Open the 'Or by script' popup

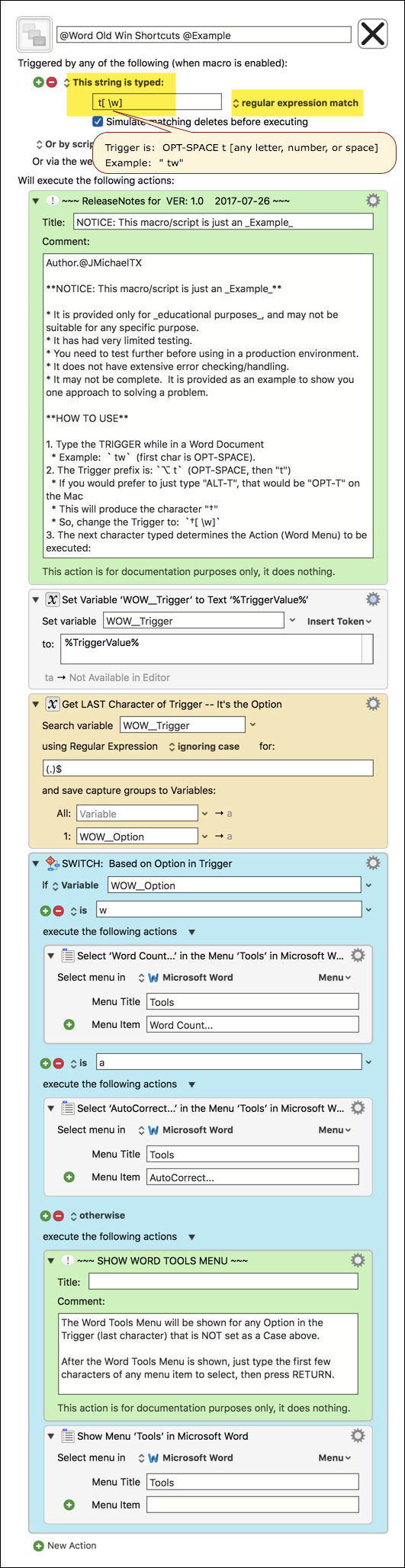click(x=64, y=144)
